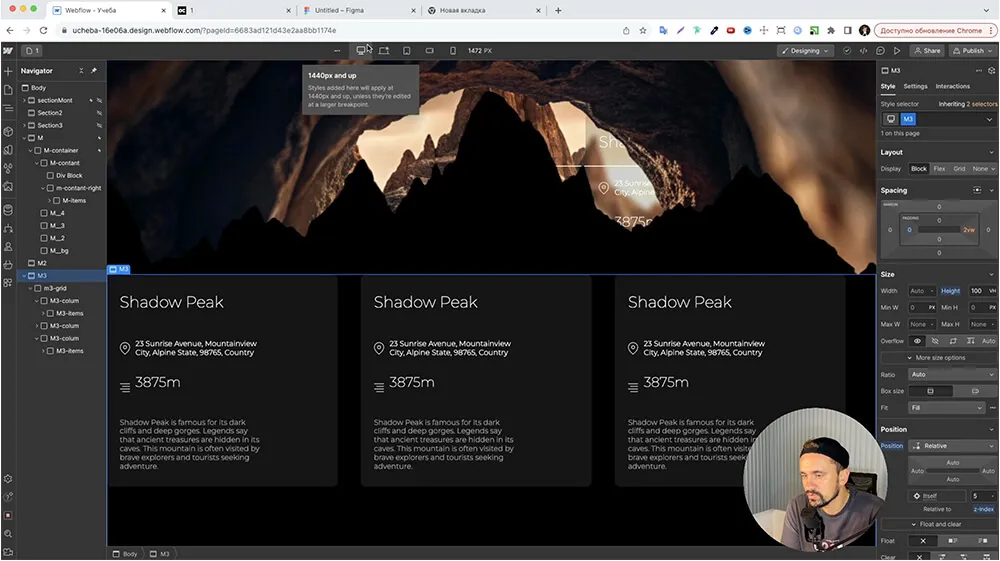Toggle visibility of Section2 in Navigator
This screenshot has width=1000, height=561.
(99, 113)
